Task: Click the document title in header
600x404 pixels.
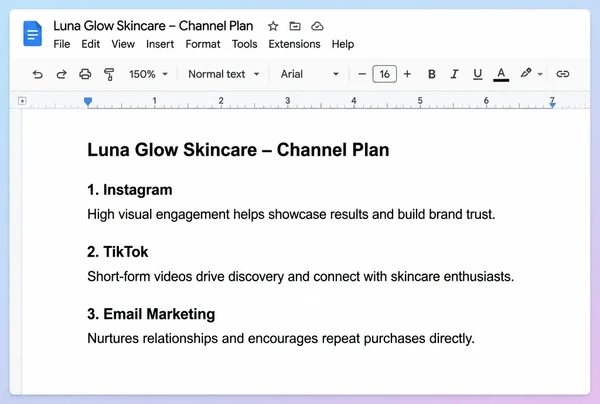Action: 153,26
